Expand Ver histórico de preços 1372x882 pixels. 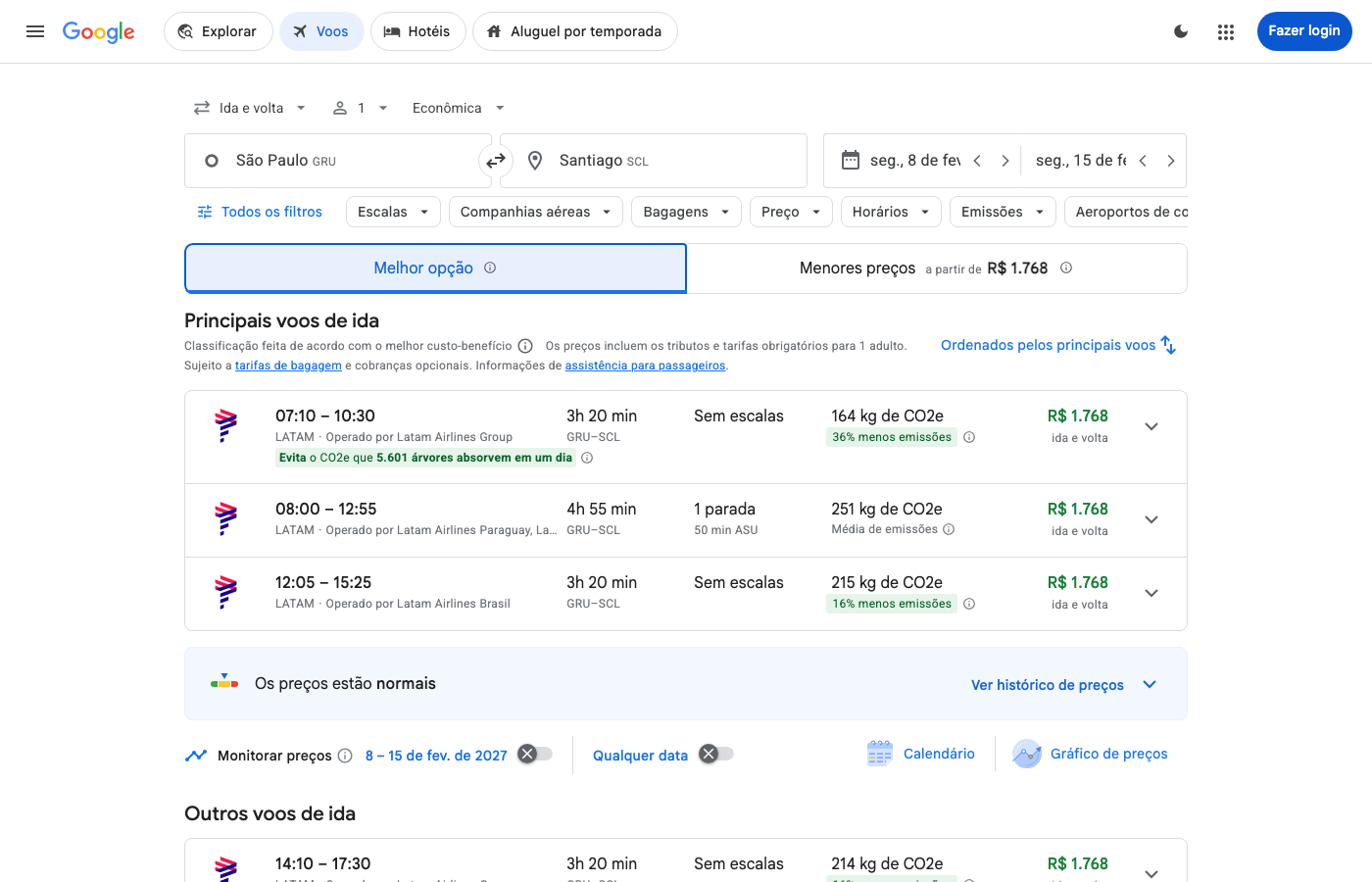tap(1063, 684)
